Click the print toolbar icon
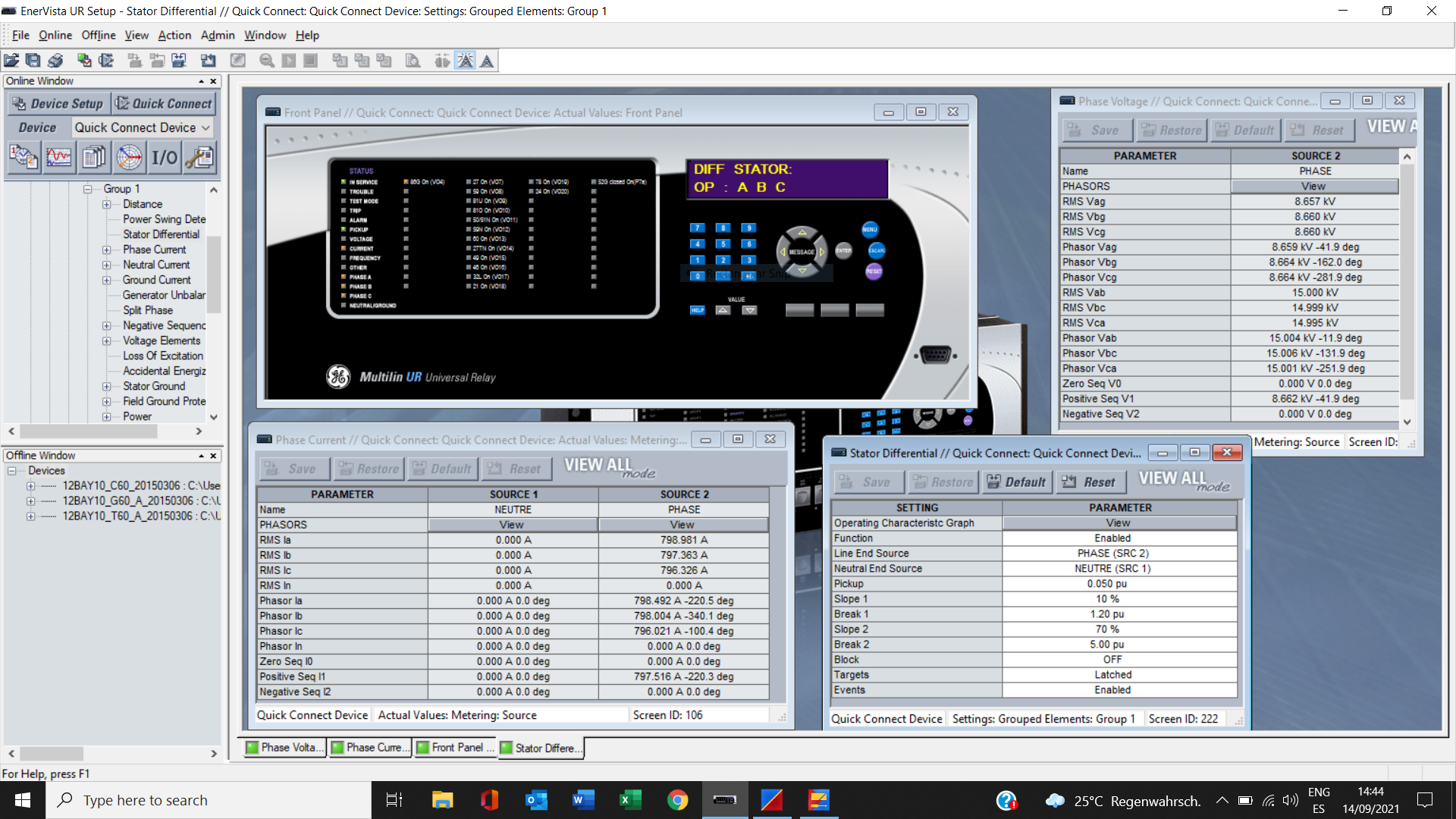 point(55,61)
